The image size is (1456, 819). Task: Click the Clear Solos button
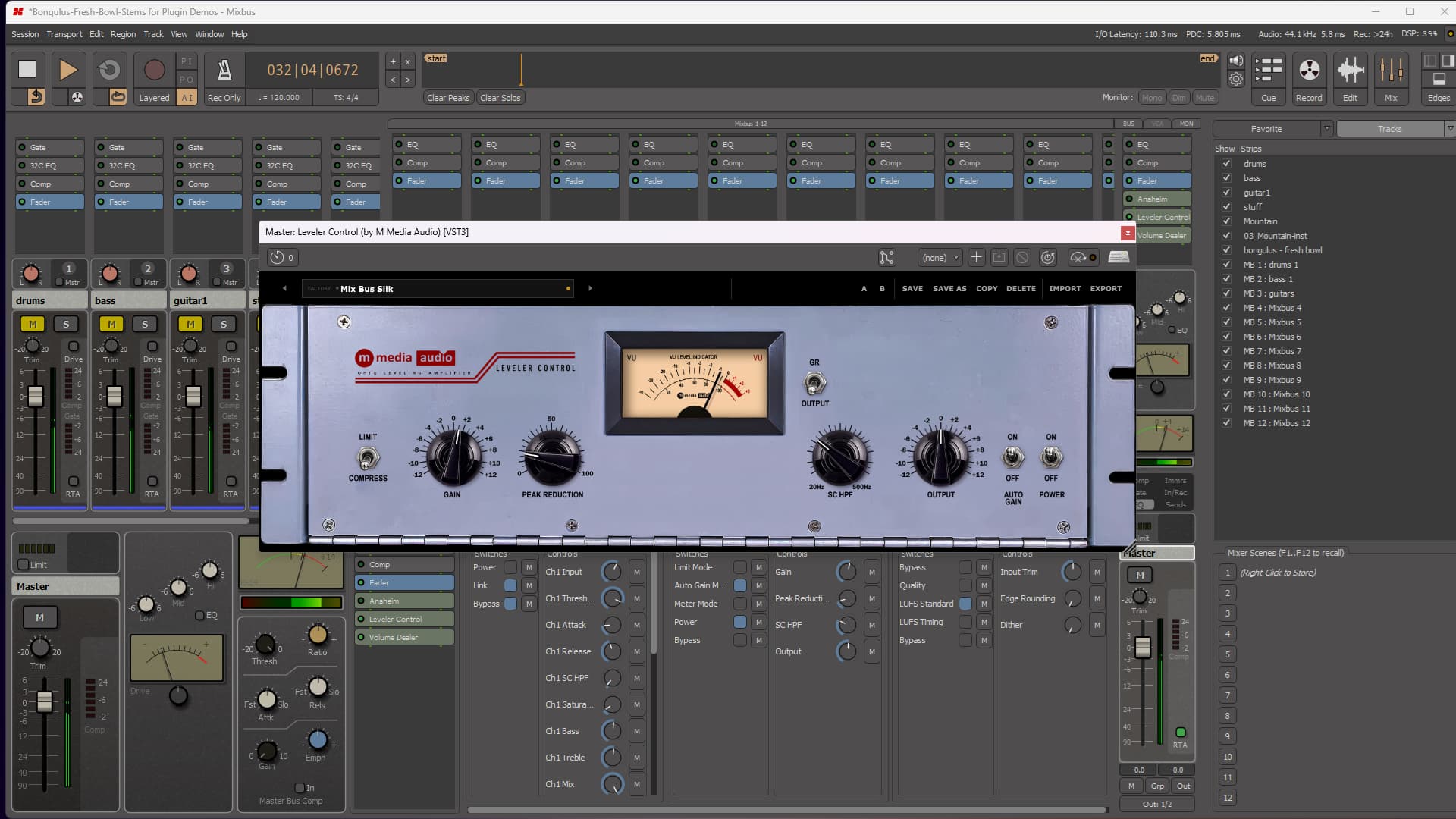[x=500, y=98]
